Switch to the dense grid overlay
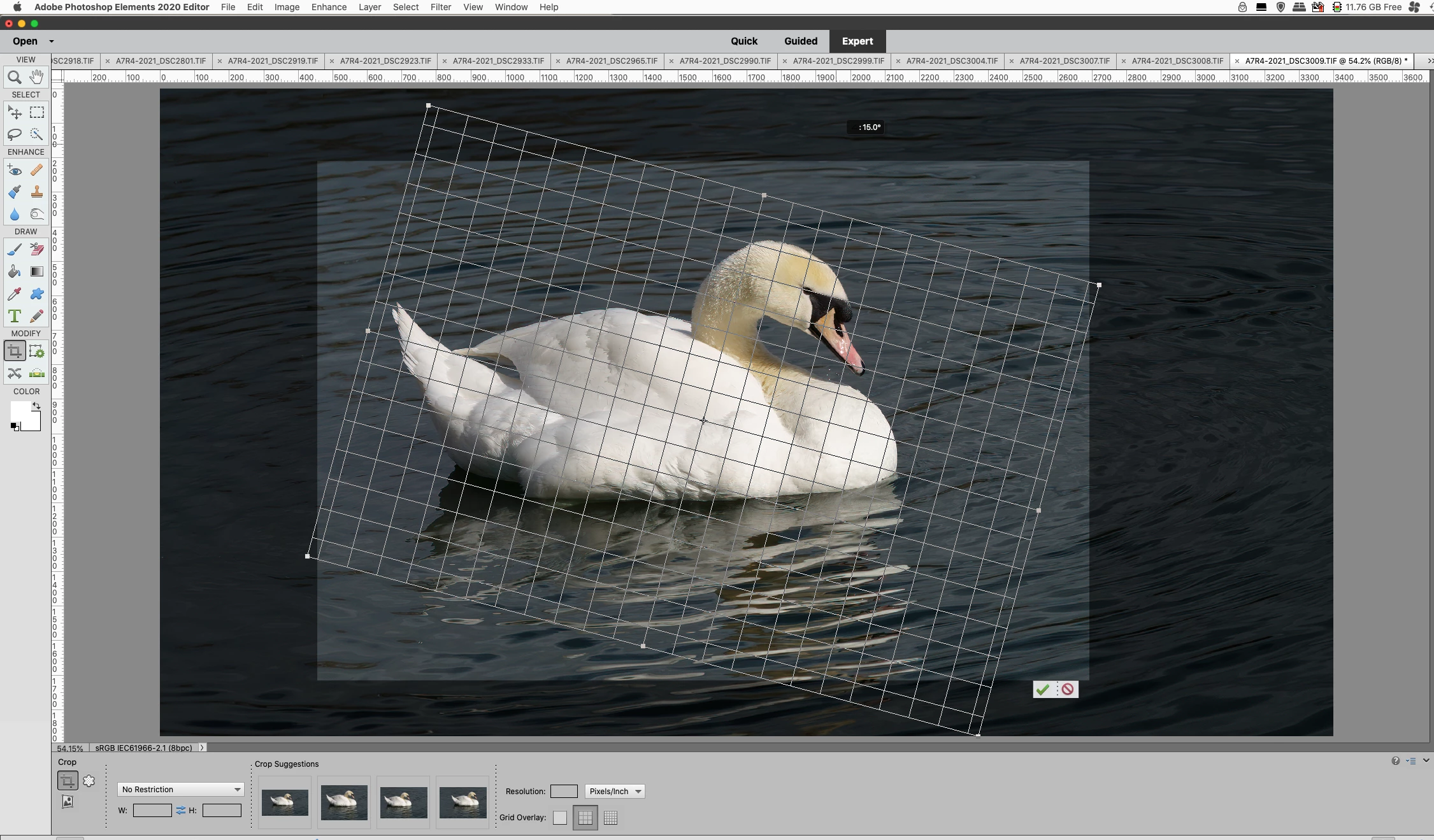This screenshot has height=840, width=1434. [610, 818]
